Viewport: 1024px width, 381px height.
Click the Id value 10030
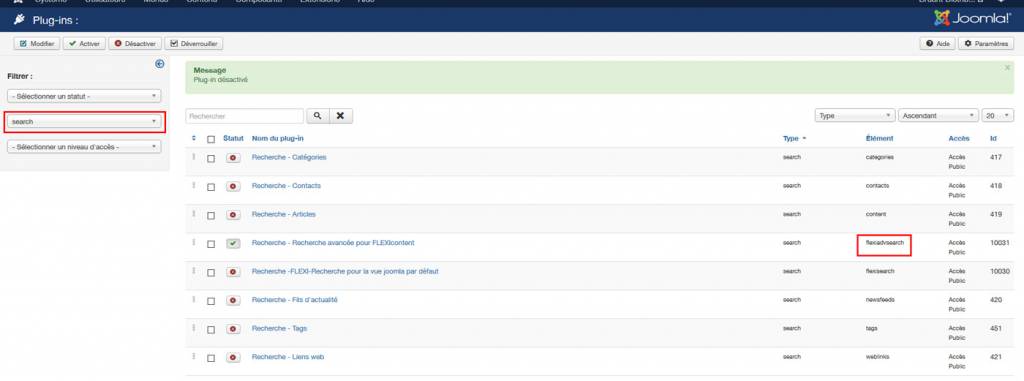click(x=1000, y=271)
